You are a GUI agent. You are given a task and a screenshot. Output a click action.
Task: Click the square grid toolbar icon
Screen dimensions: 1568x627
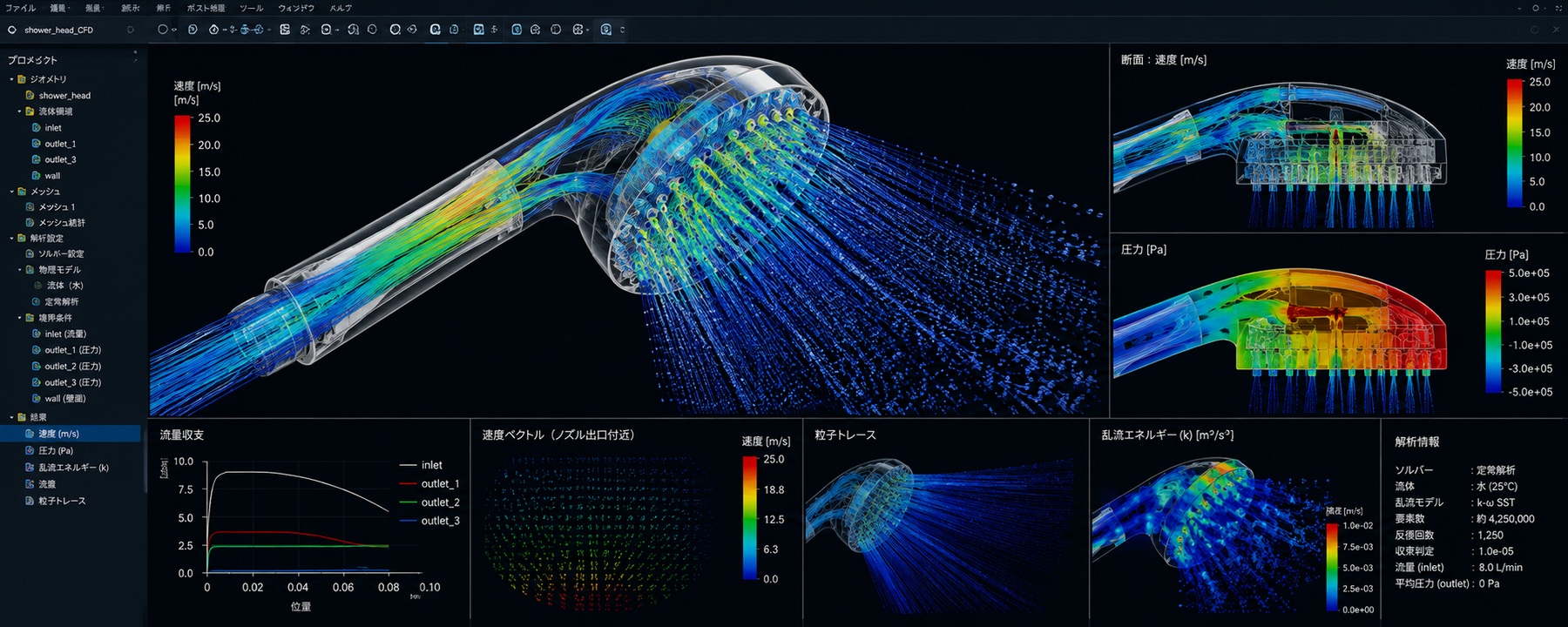pos(285,30)
